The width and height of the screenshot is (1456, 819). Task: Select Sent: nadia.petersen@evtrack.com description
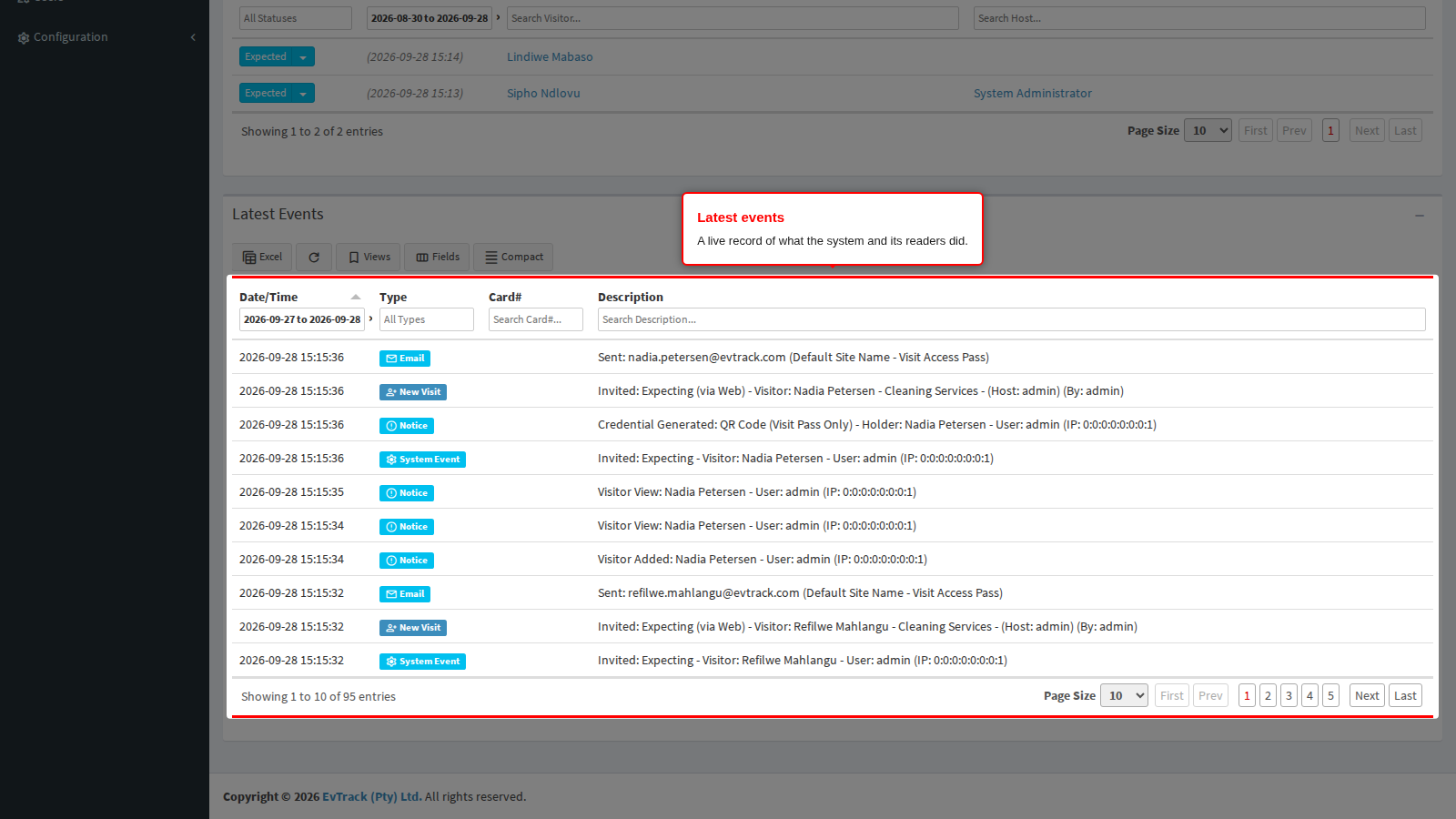[x=794, y=357]
